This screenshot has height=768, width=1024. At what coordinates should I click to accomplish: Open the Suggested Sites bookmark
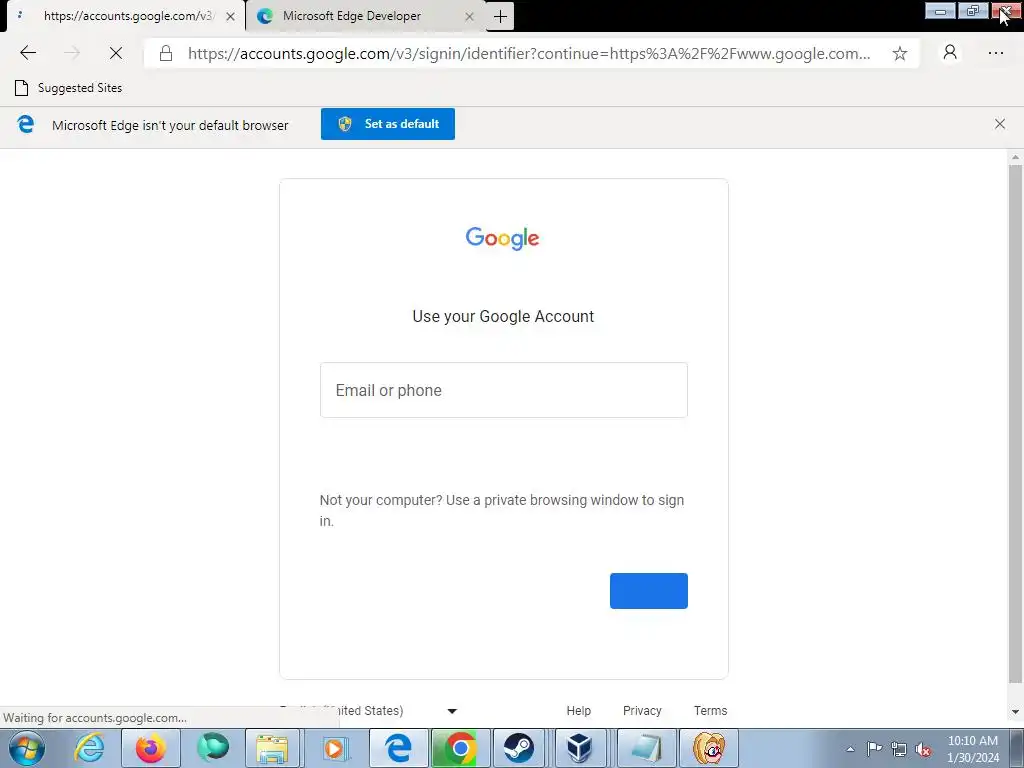click(68, 88)
